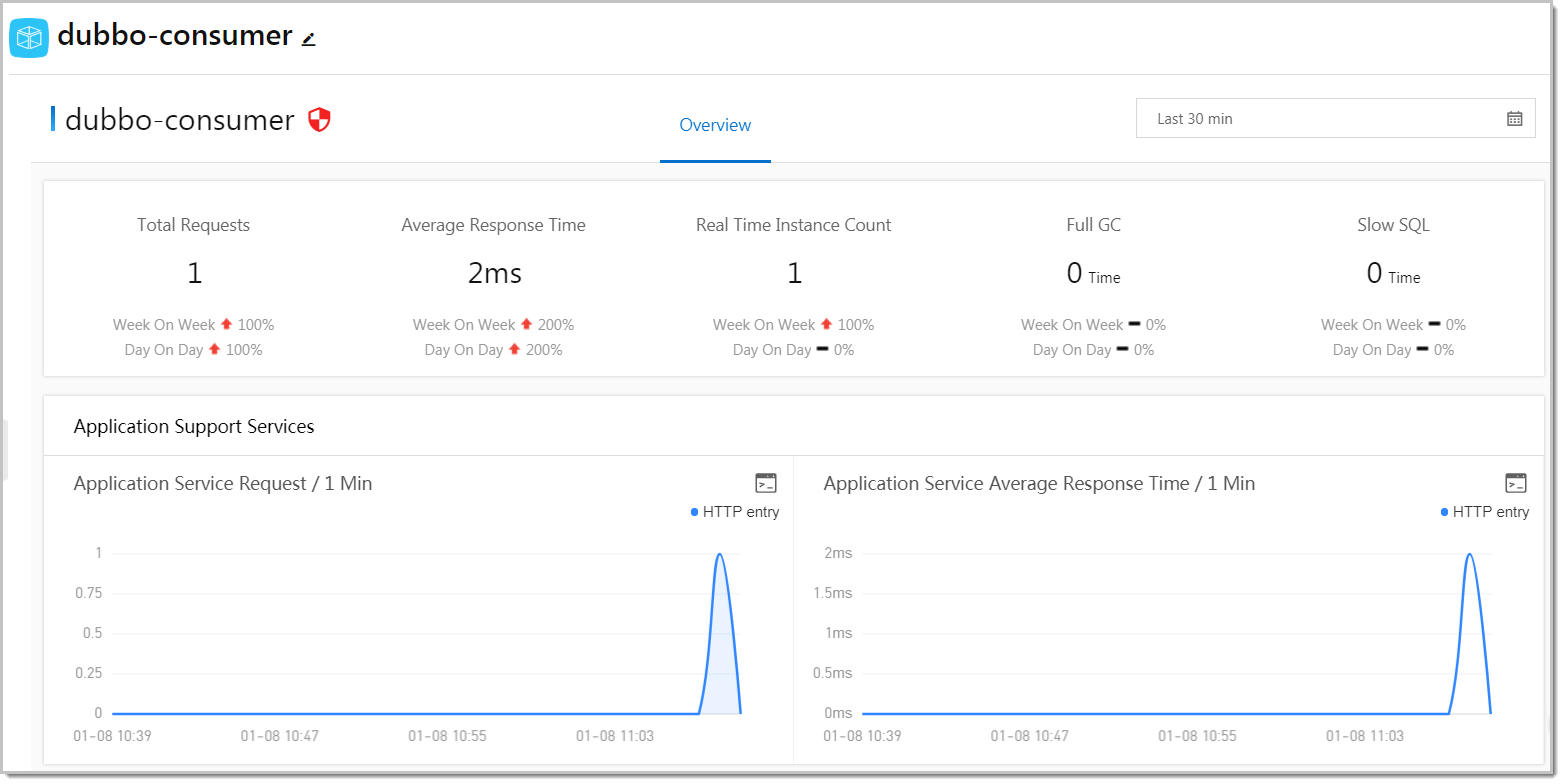This screenshot has height=784, width=1563.
Task: Click Day On Day 200% under Average Response Time
Action: pos(494,350)
